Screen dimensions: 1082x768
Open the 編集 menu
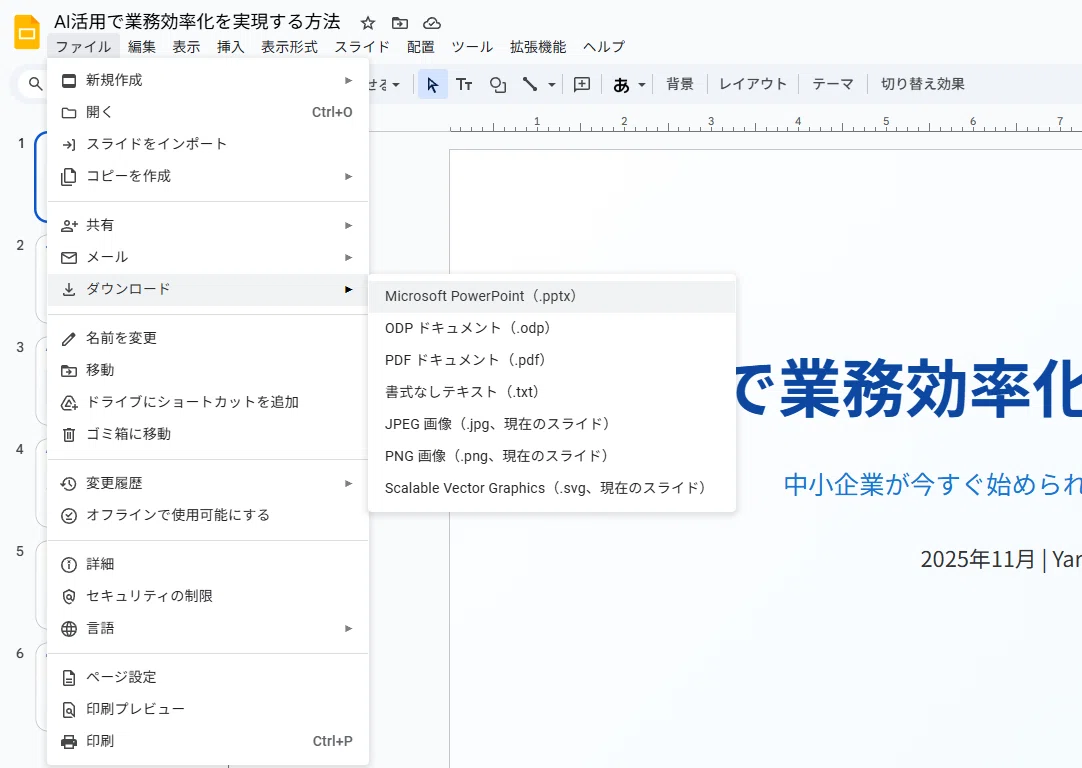(142, 46)
